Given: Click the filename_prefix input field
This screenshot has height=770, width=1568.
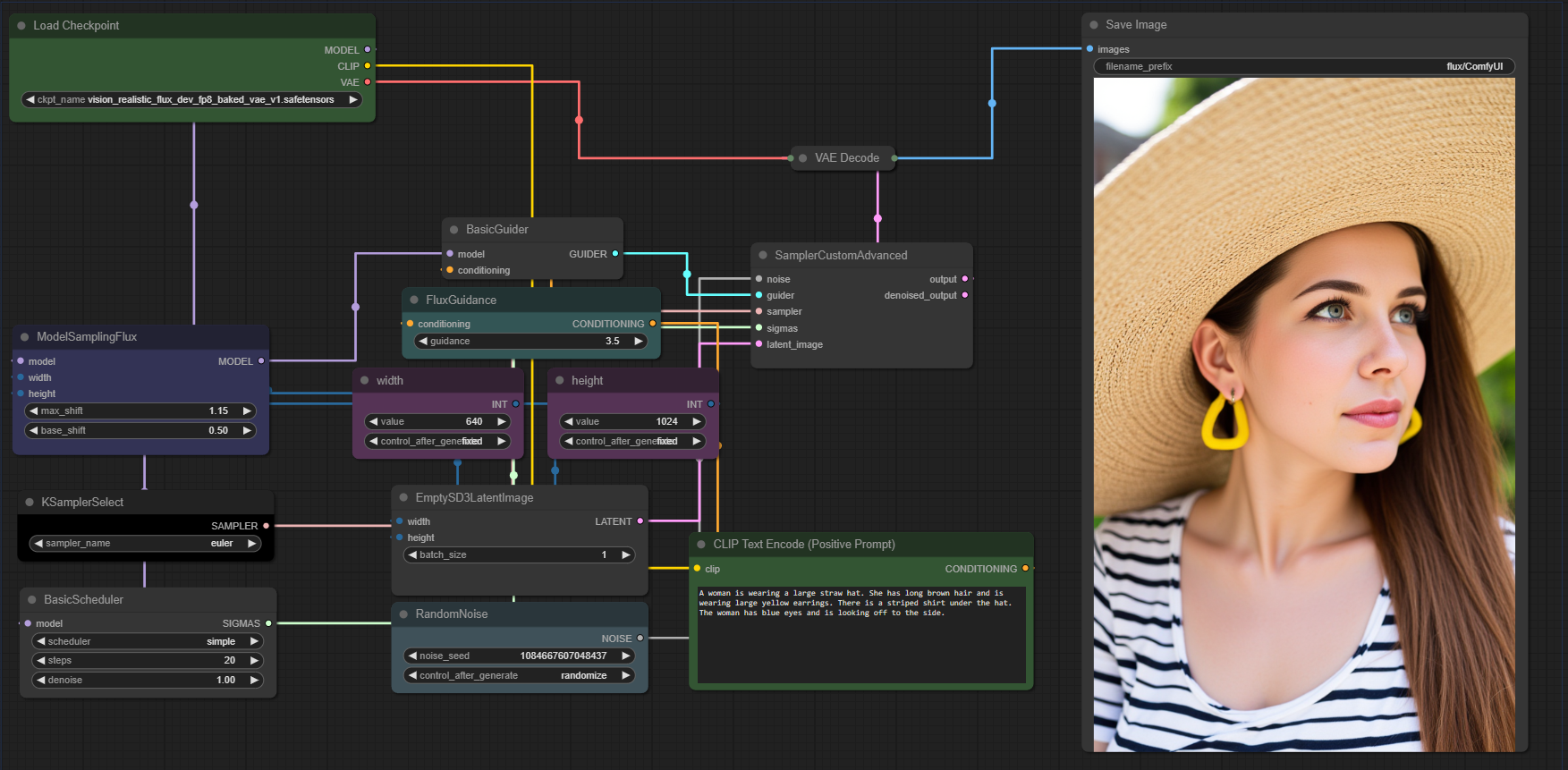Looking at the screenshot, I should pos(1303,67).
